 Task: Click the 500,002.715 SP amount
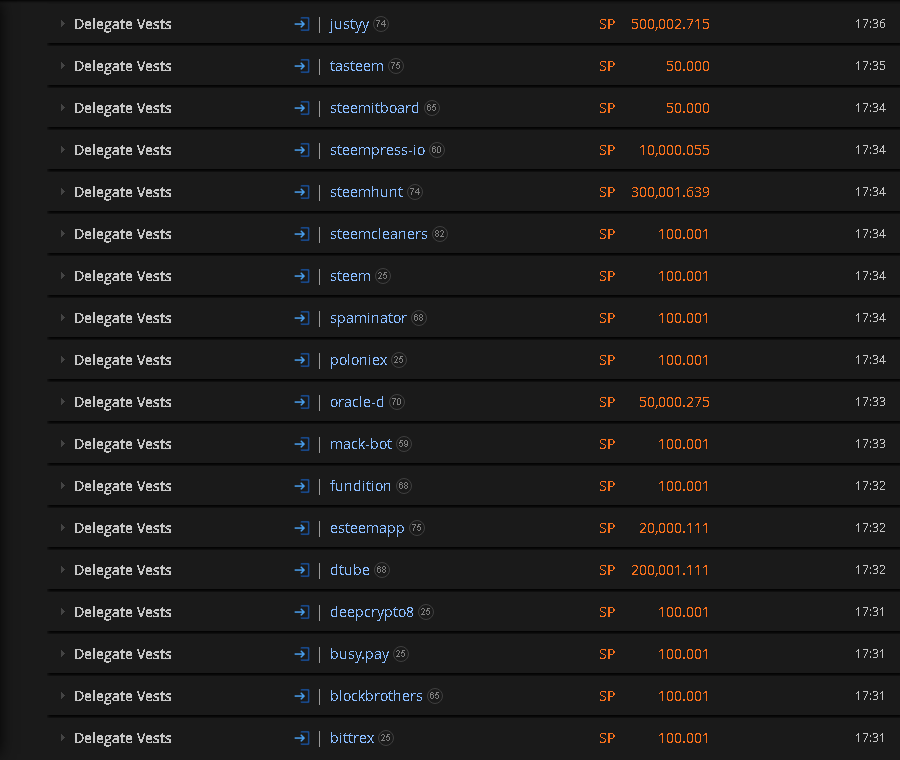669,24
